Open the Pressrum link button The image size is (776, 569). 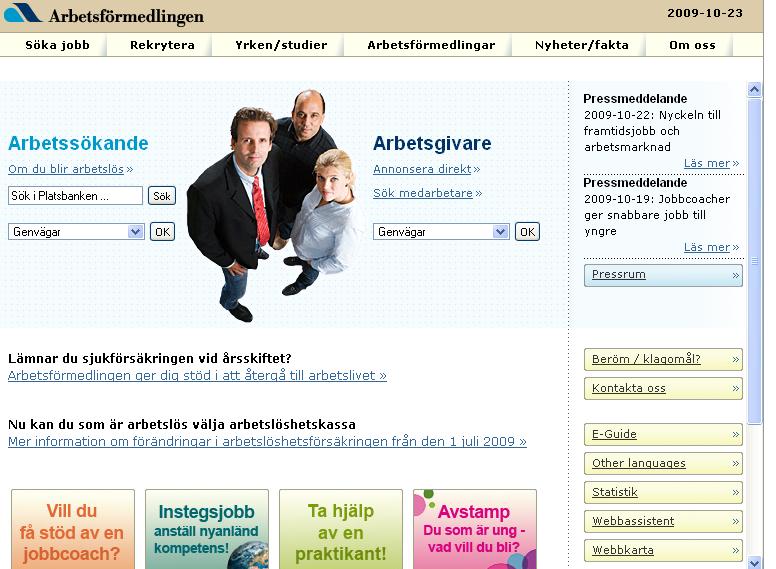pyautogui.click(x=663, y=275)
